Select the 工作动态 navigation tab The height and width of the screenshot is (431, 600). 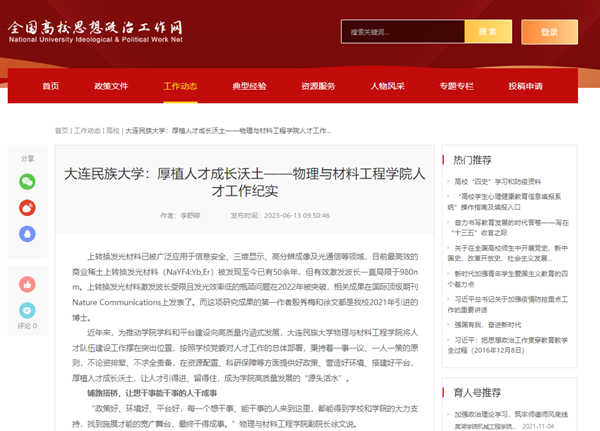coord(180,86)
